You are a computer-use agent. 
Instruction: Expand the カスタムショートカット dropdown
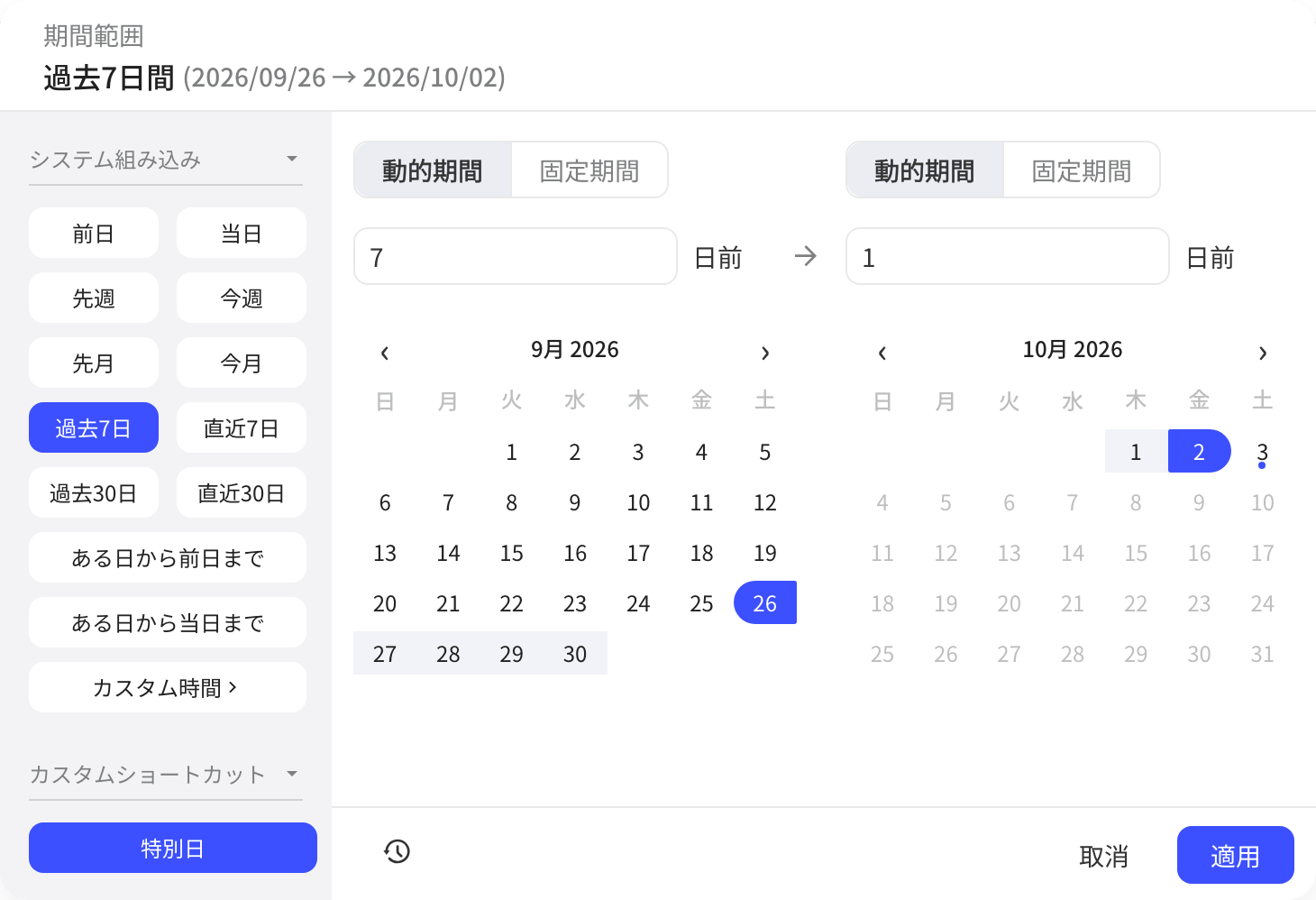pos(166,775)
